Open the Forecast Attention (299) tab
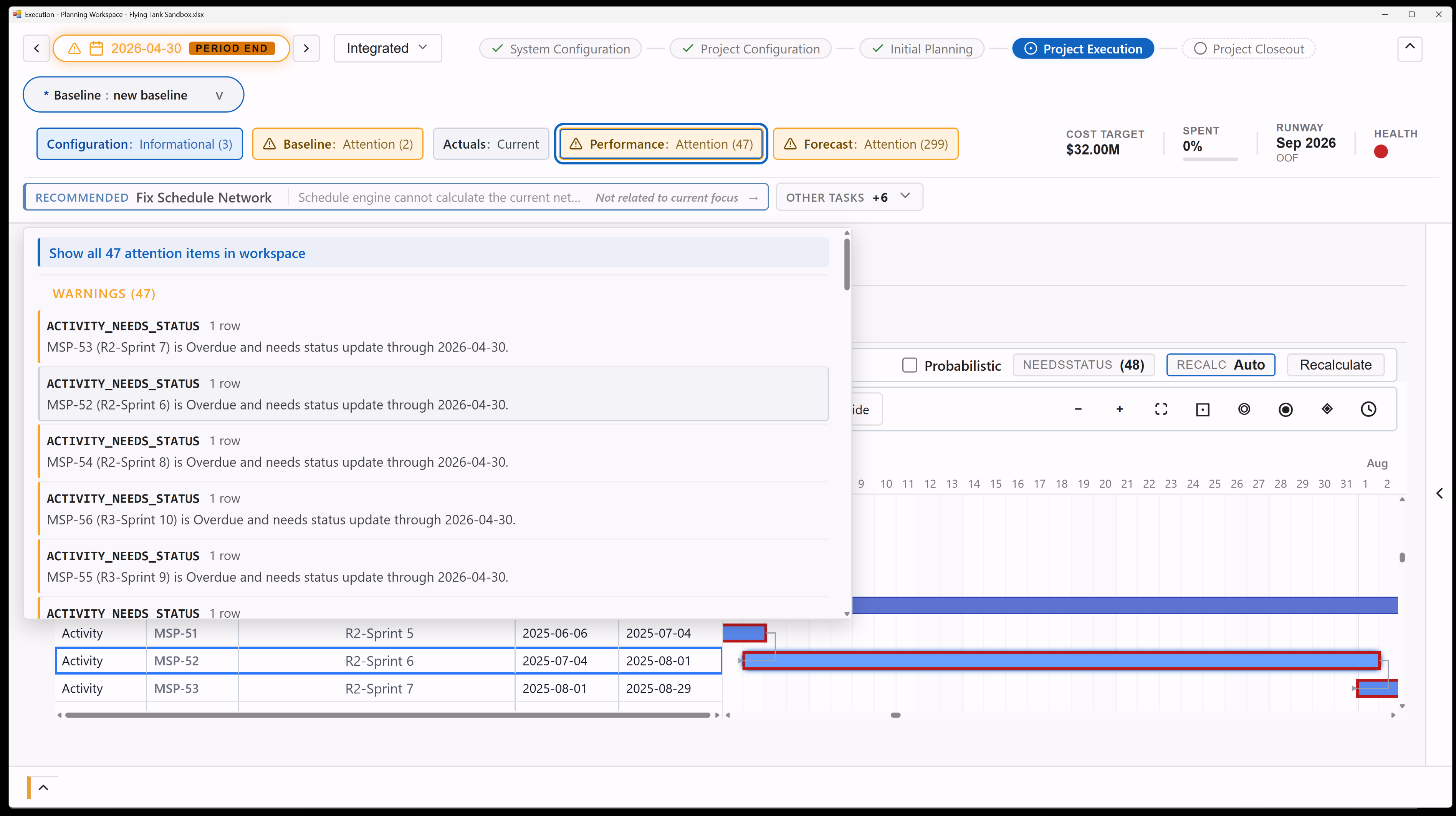Image resolution: width=1456 pixels, height=816 pixels. 865,144
